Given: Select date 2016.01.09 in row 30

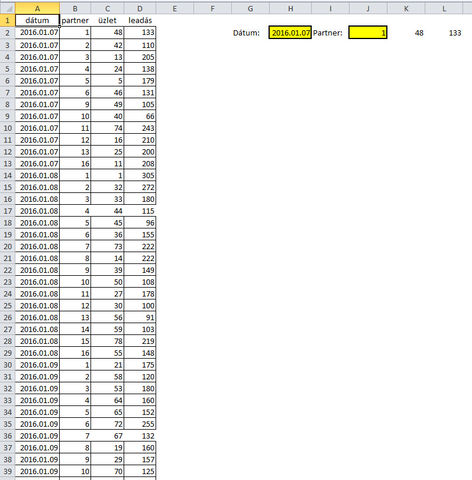Looking at the screenshot, I should (37, 365).
